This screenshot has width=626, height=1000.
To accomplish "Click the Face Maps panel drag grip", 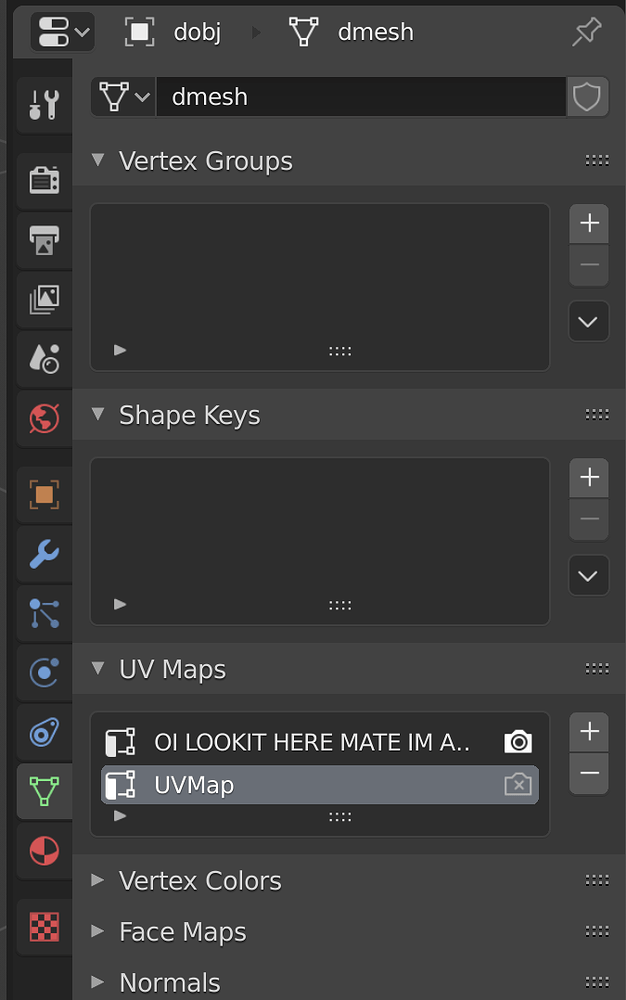I will coord(597,931).
